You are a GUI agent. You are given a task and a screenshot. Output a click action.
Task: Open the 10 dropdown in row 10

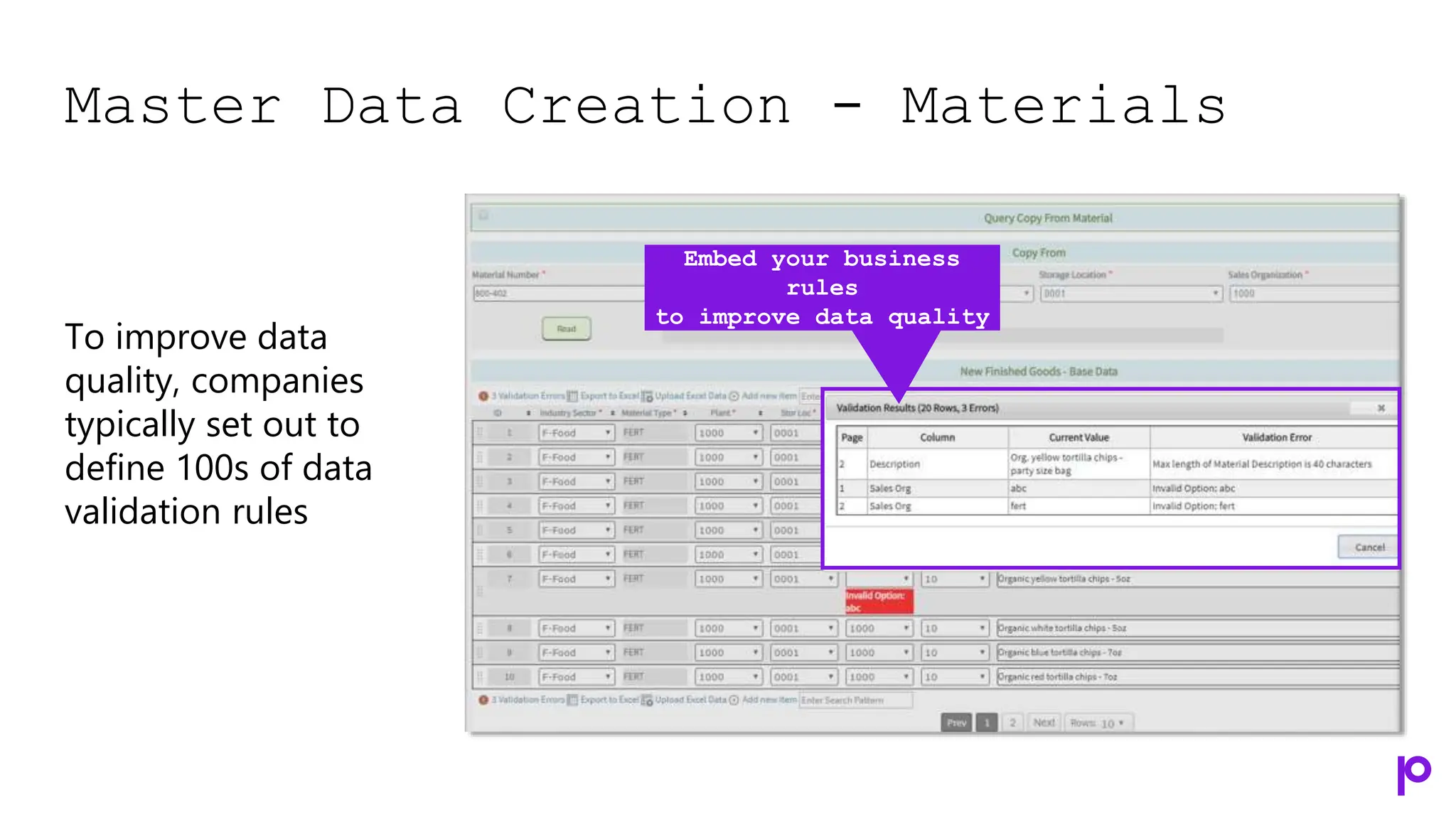coord(955,677)
